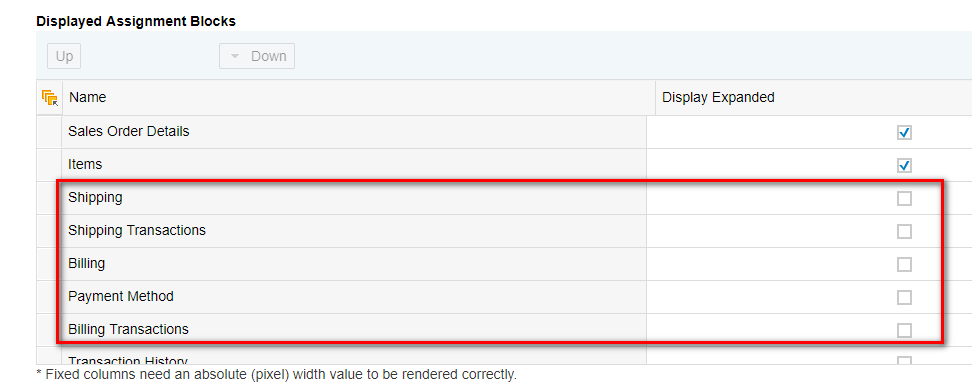Enable Display Expanded for Payment Method
Image resolution: width=972 pixels, height=384 pixels.
(904, 297)
